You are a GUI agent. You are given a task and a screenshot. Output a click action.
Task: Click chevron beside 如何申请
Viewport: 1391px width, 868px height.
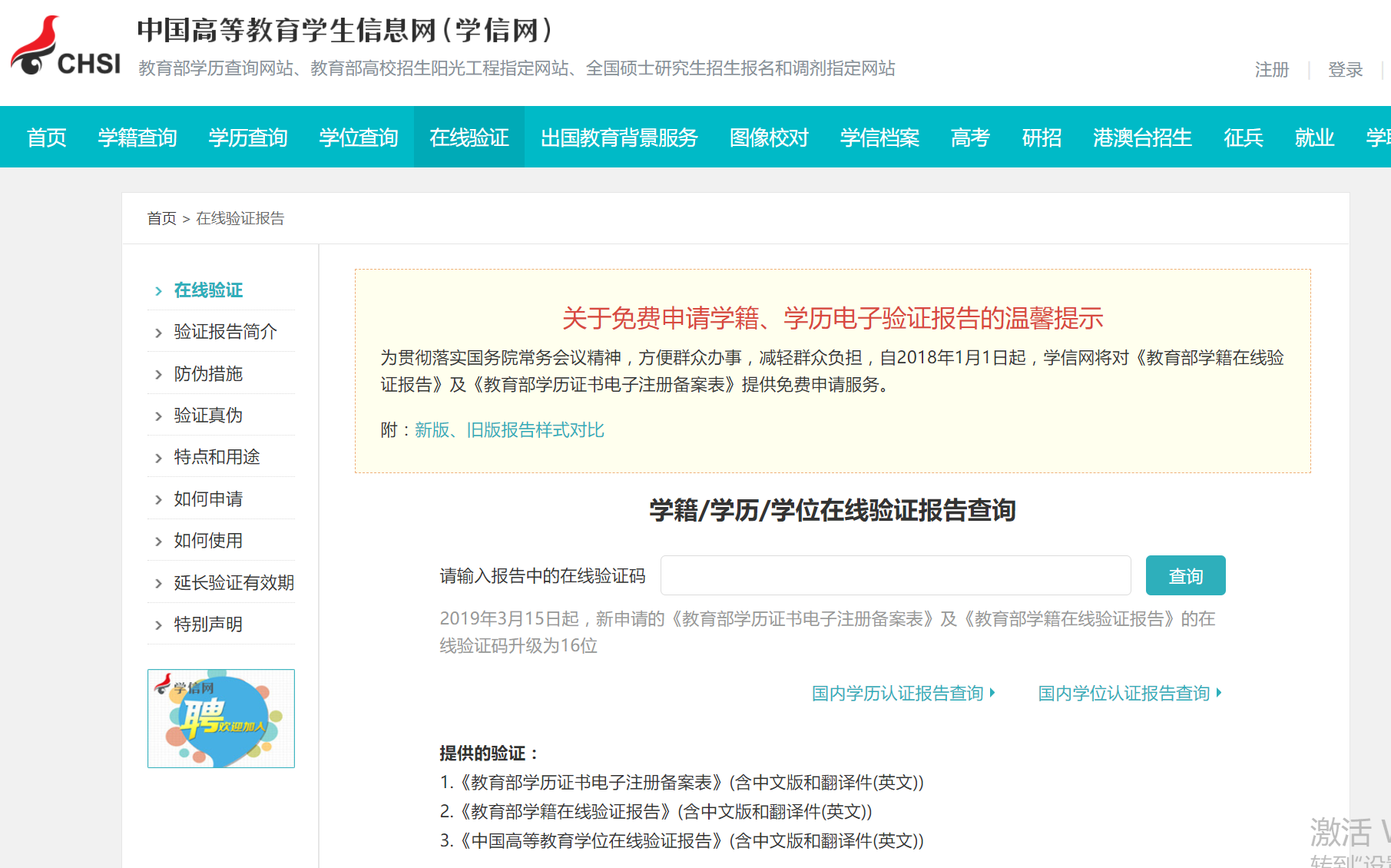coord(158,500)
